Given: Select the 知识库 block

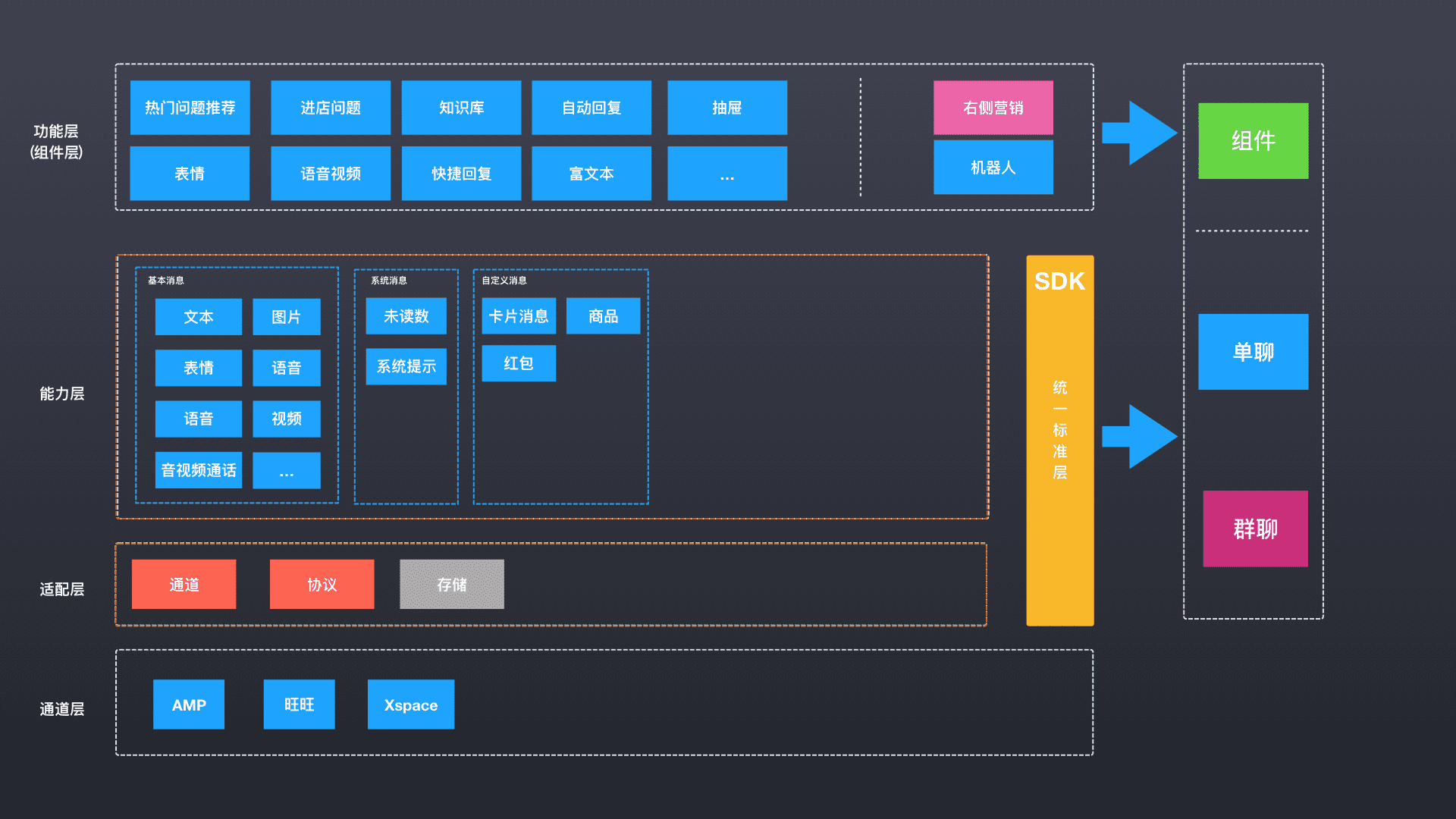Looking at the screenshot, I should tap(461, 108).
